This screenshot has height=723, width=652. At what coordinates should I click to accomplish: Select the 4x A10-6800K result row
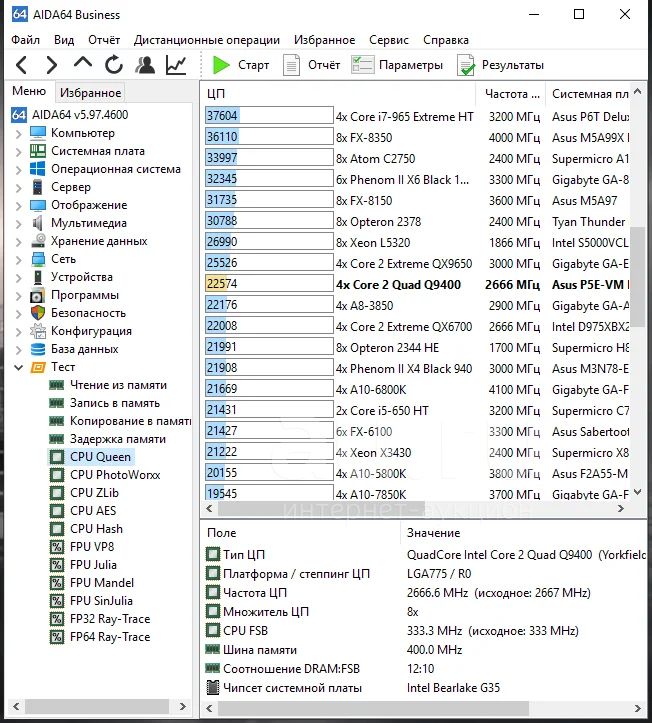(417, 390)
